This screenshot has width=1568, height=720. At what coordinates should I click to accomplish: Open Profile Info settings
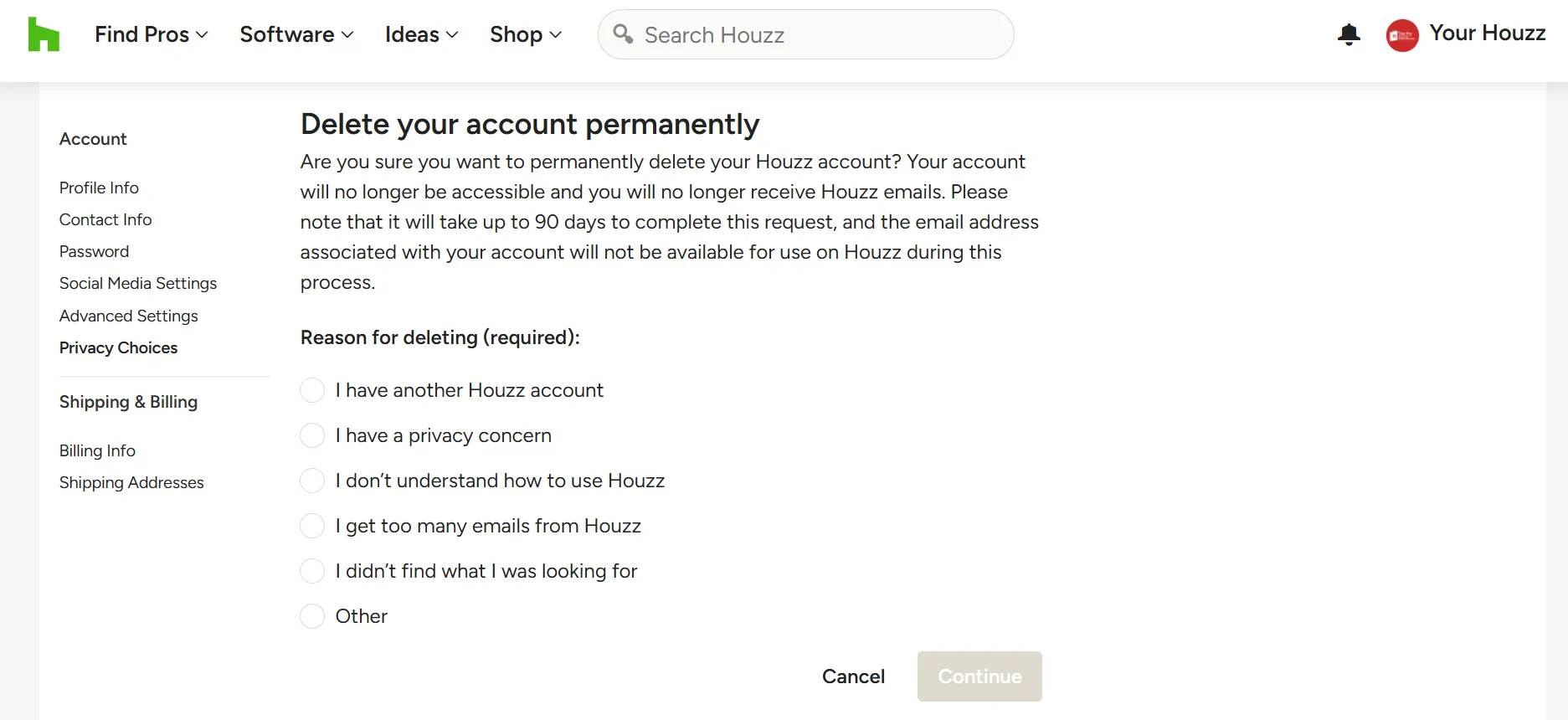click(99, 188)
